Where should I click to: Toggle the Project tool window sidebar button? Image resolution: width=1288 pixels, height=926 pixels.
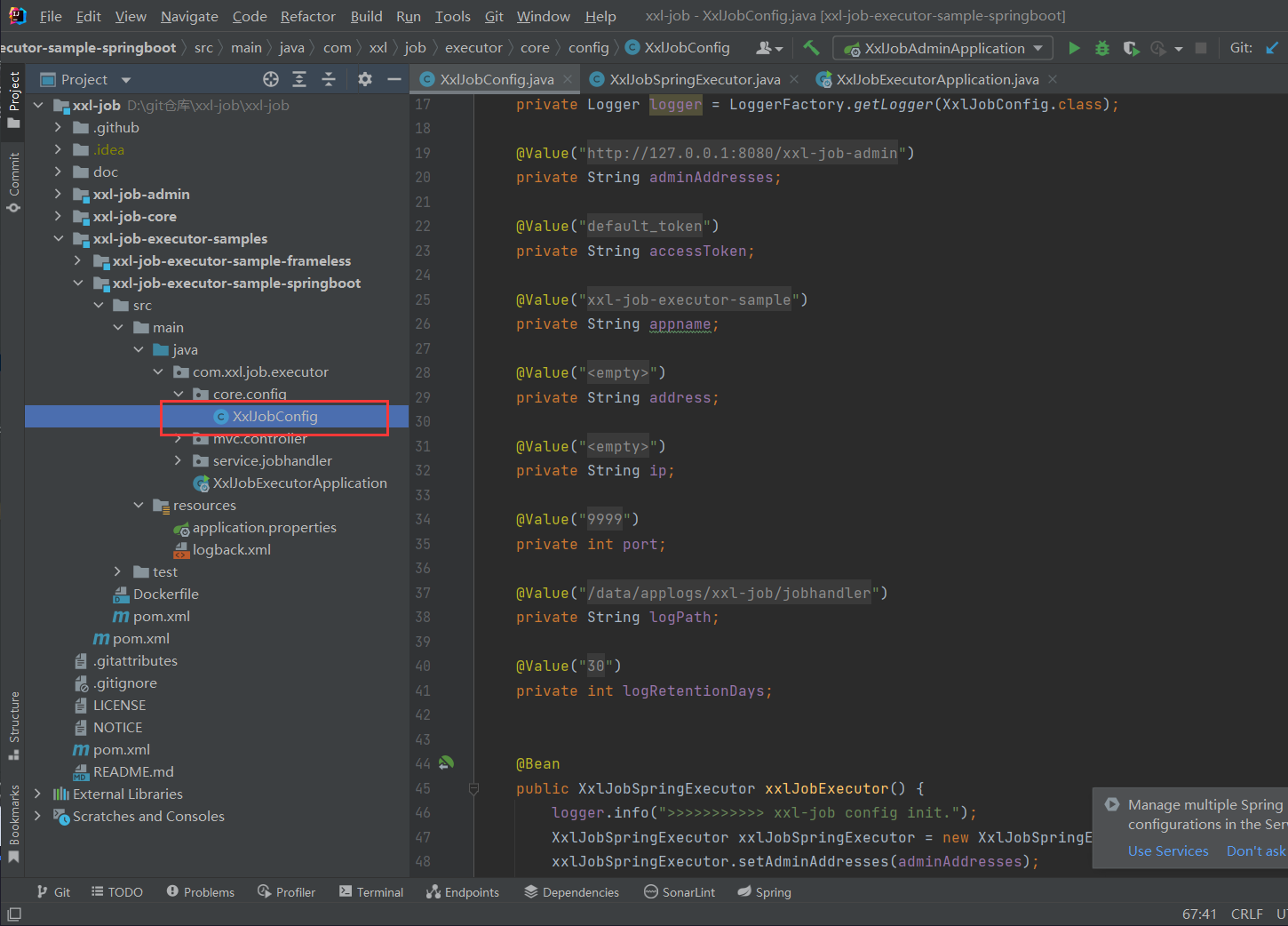(x=13, y=100)
